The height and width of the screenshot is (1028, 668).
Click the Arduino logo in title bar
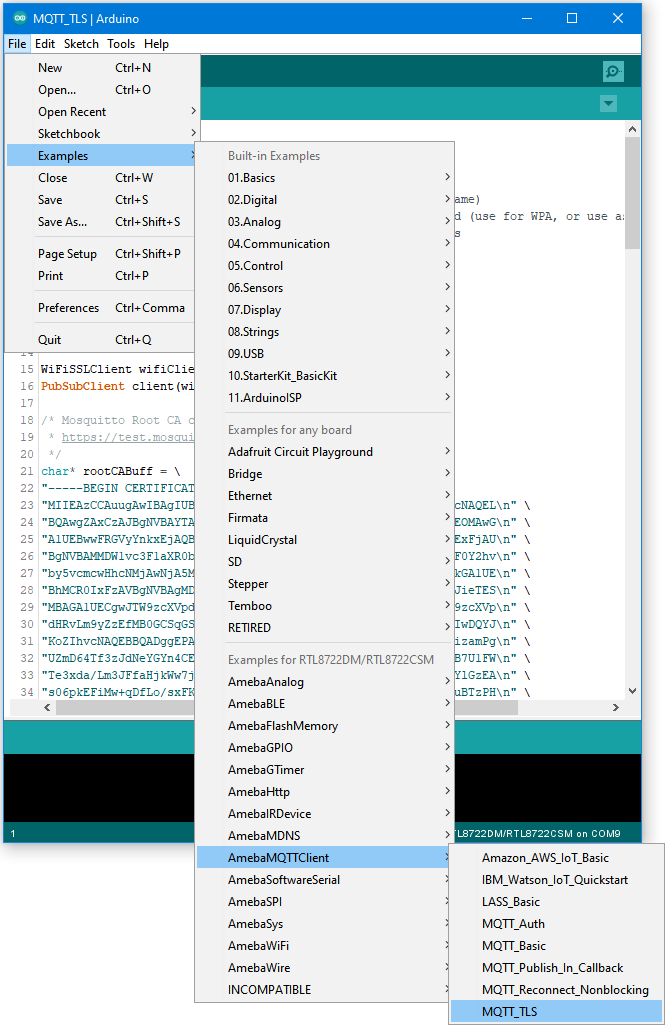coord(20,18)
